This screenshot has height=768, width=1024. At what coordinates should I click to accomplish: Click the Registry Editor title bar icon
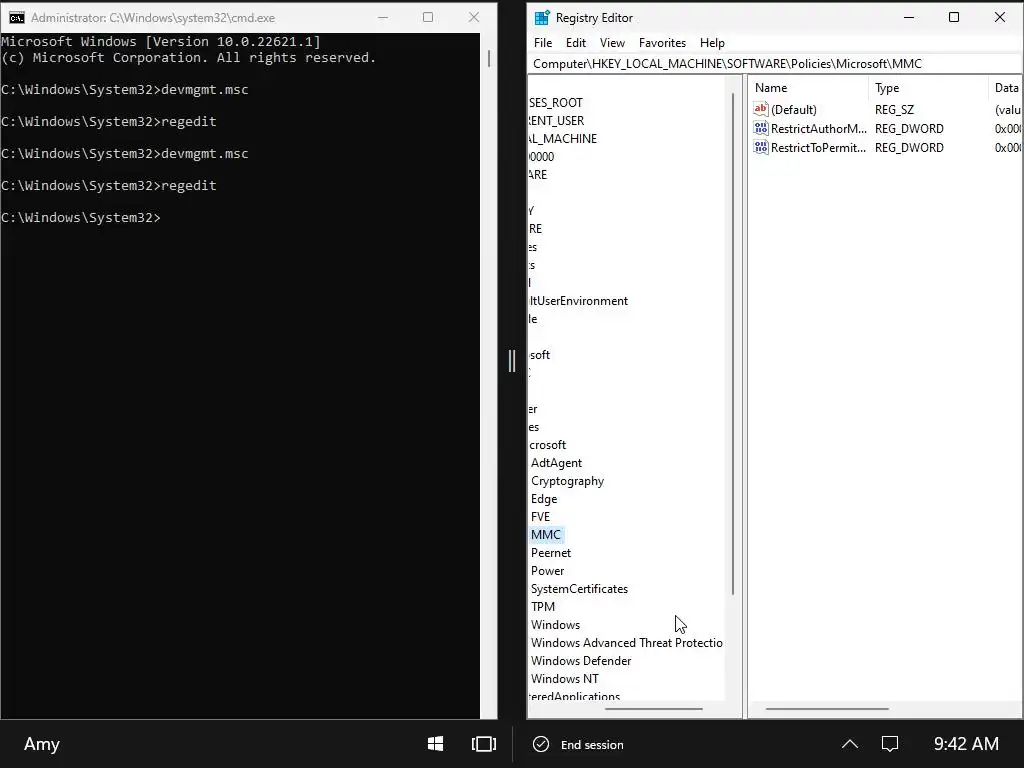pyautogui.click(x=541, y=18)
